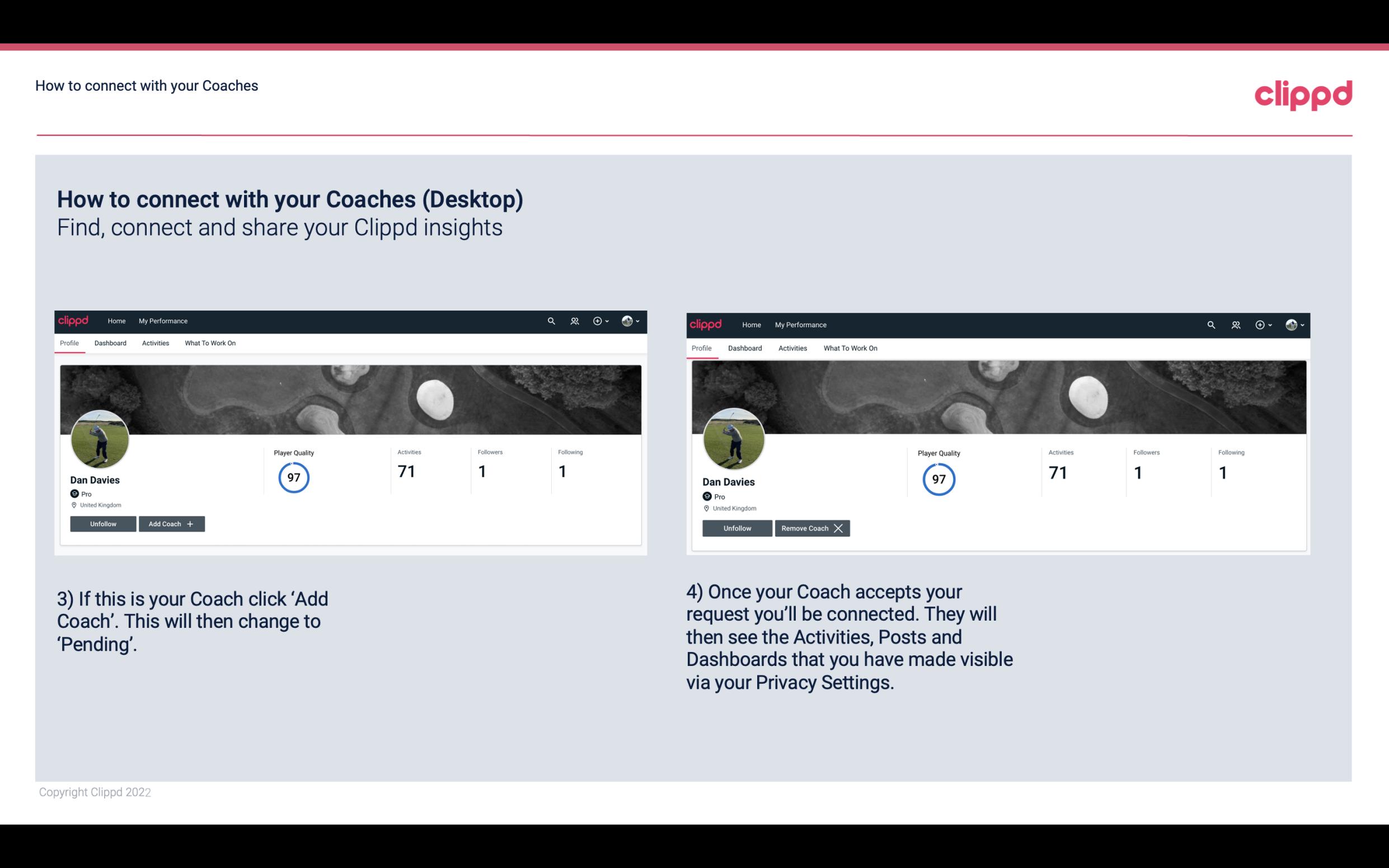This screenshot has height=868, width=1389.
Task: Click the search icon in left dashboard
Action: pyautogui.click(x=552, y=320)
